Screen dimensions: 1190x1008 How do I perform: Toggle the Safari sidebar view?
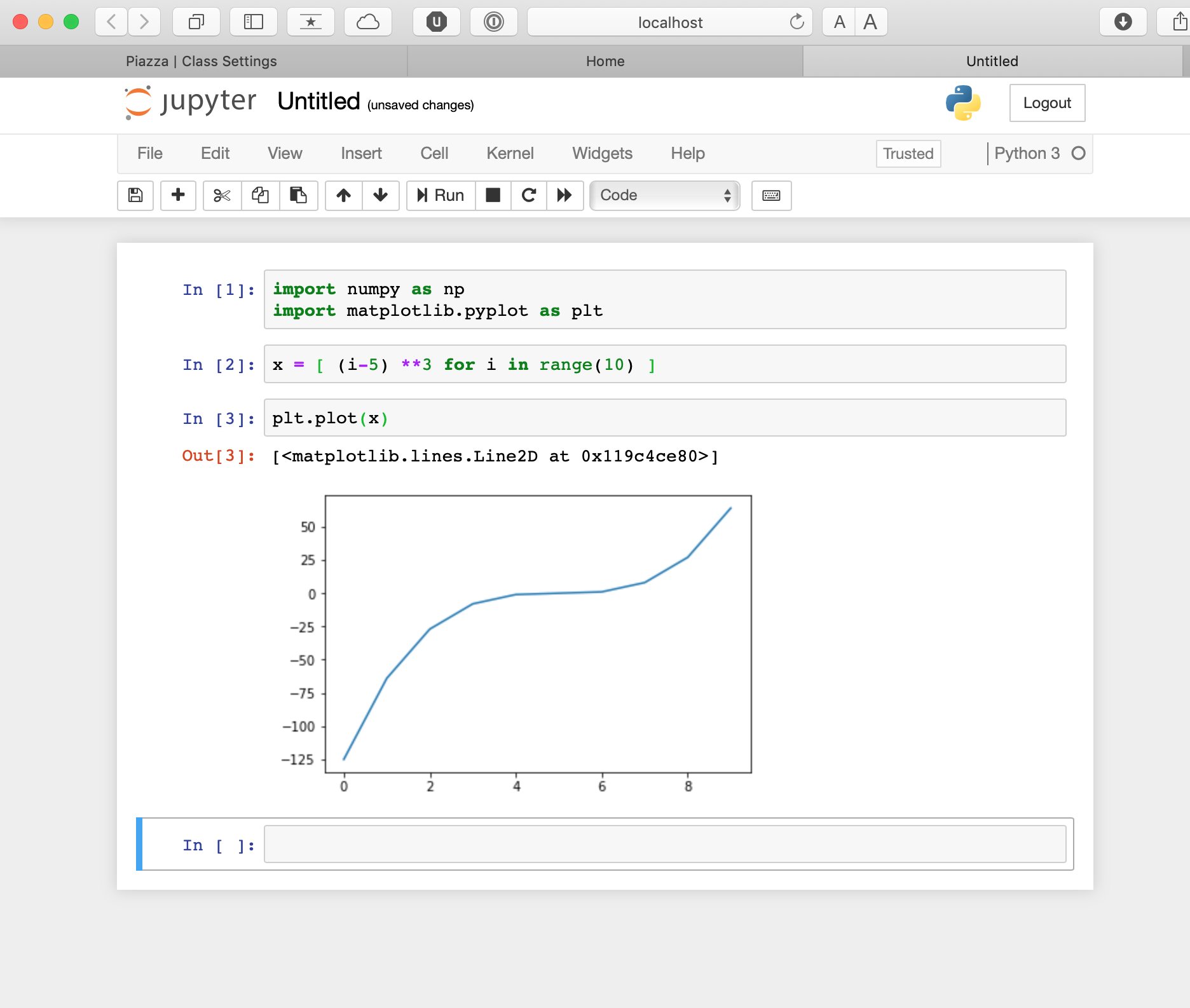coord(253,22)
